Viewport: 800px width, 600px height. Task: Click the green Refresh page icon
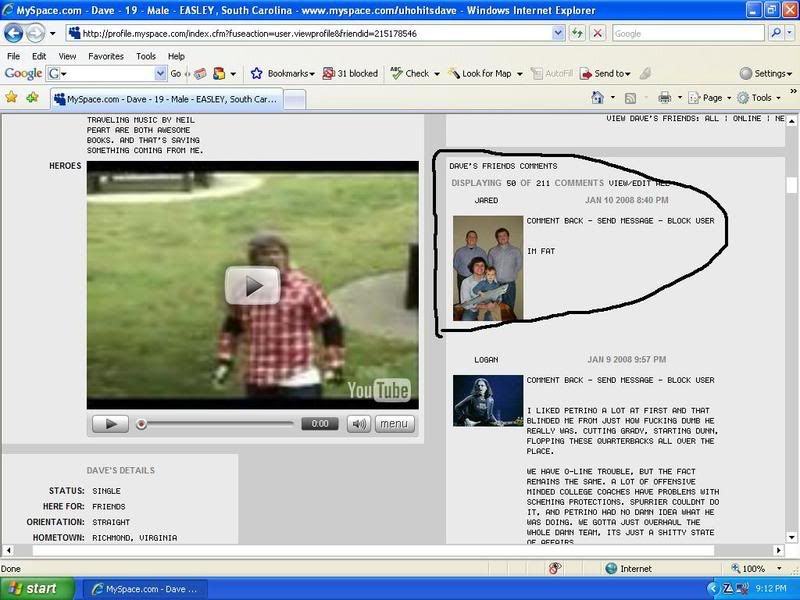click(x=577, y=34)
